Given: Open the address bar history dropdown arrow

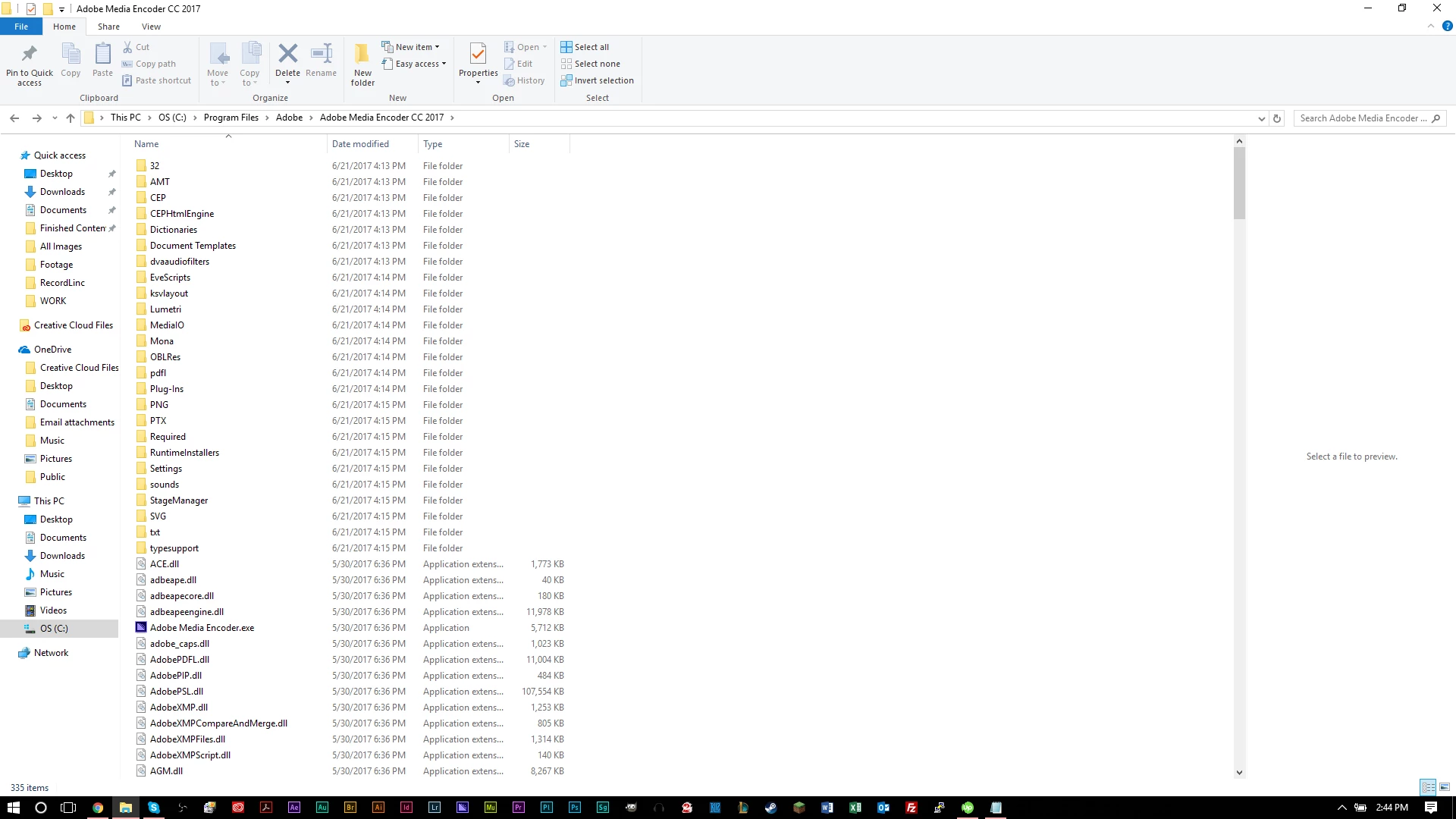Looking at the screenshot, I should coord(1261,118).
